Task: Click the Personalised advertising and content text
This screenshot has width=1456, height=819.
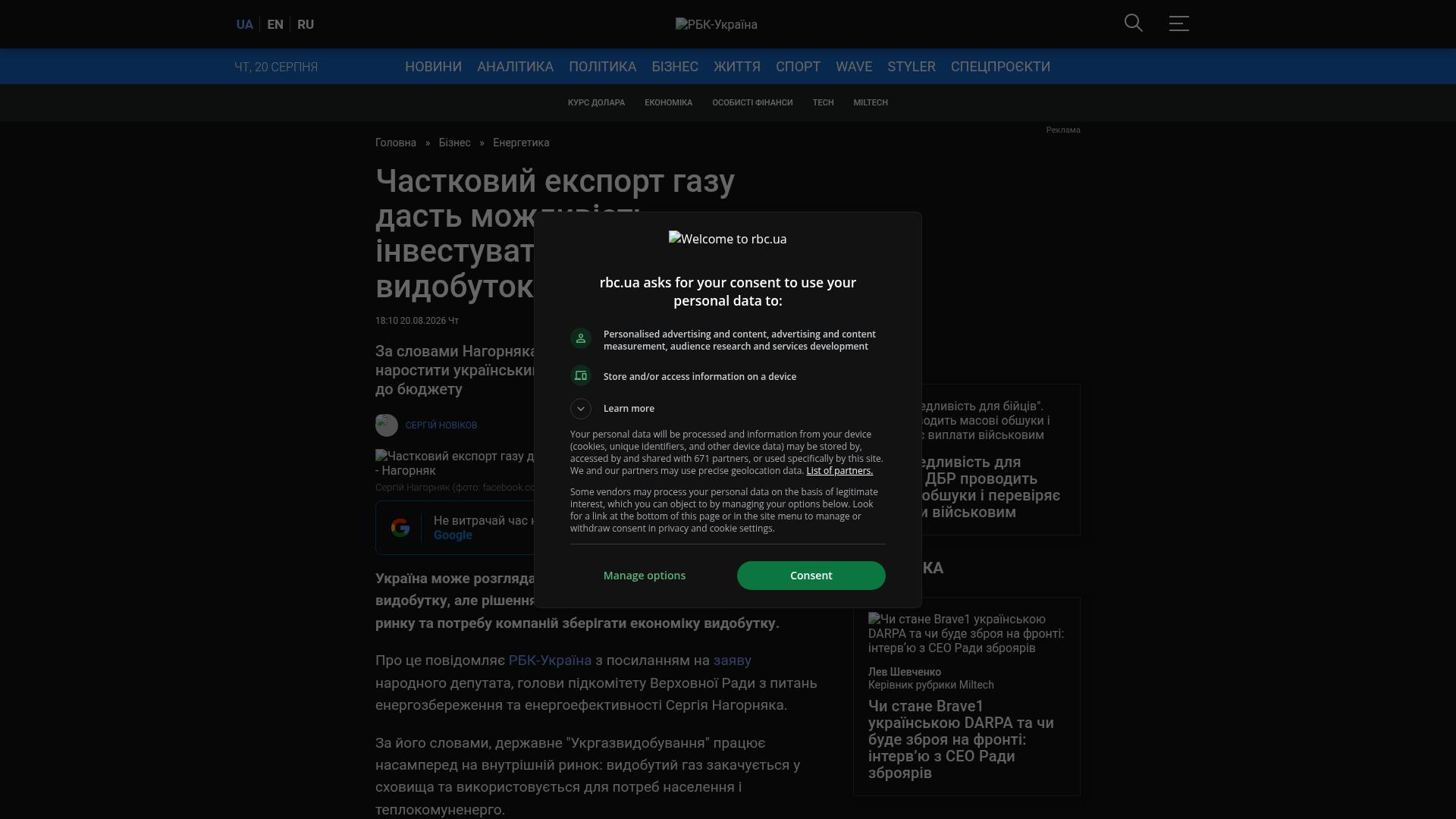Action: 739,340
